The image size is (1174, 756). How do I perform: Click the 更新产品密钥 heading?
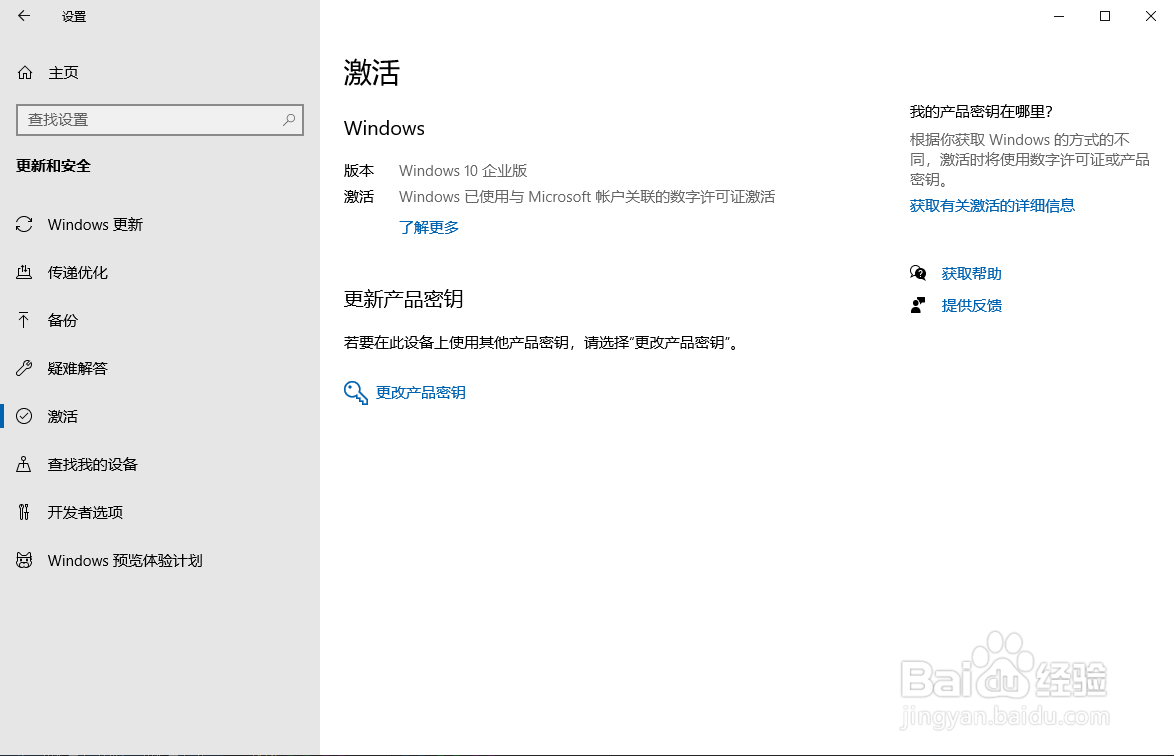pyautogui.click(x=404, y=299)
